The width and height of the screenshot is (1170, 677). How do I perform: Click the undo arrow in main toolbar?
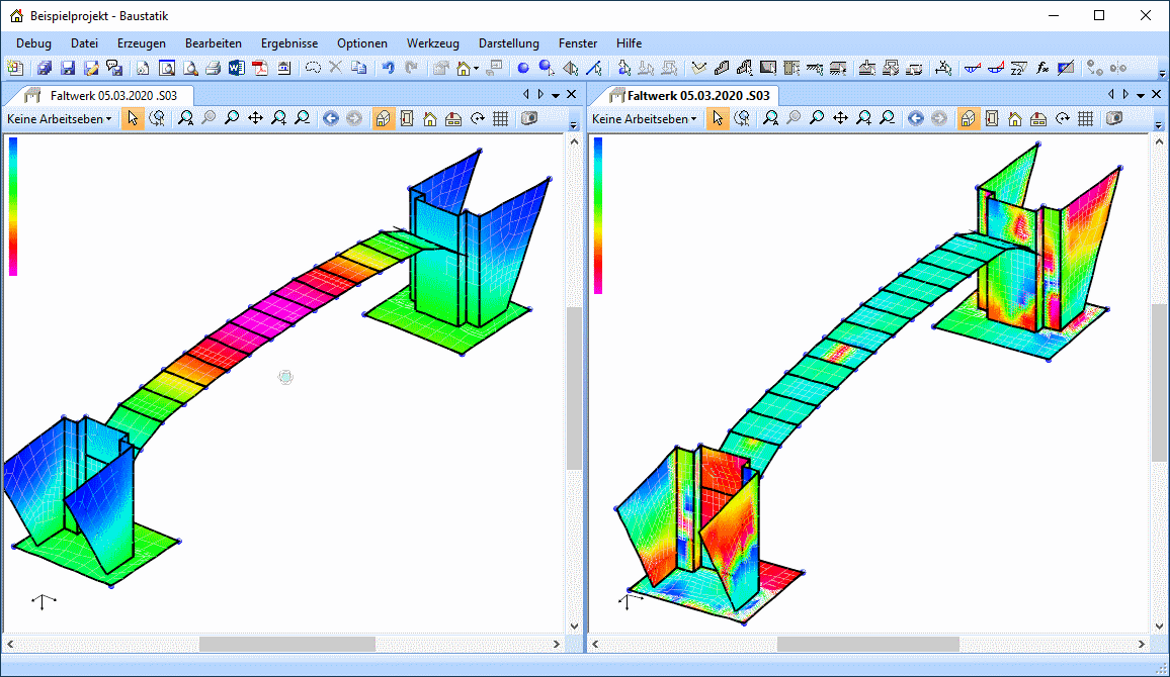(x=388, y=68)
